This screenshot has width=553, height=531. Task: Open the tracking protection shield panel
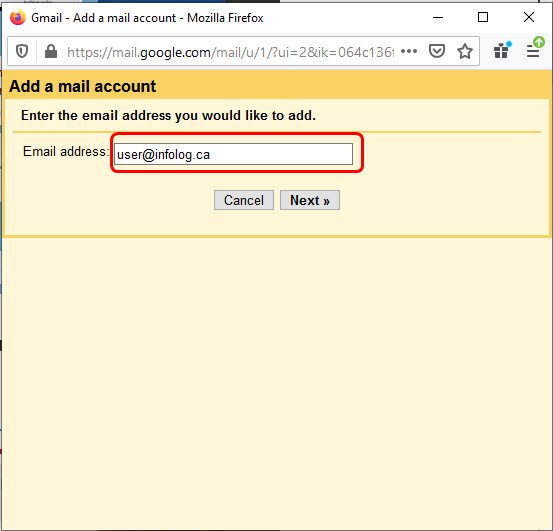22,52
